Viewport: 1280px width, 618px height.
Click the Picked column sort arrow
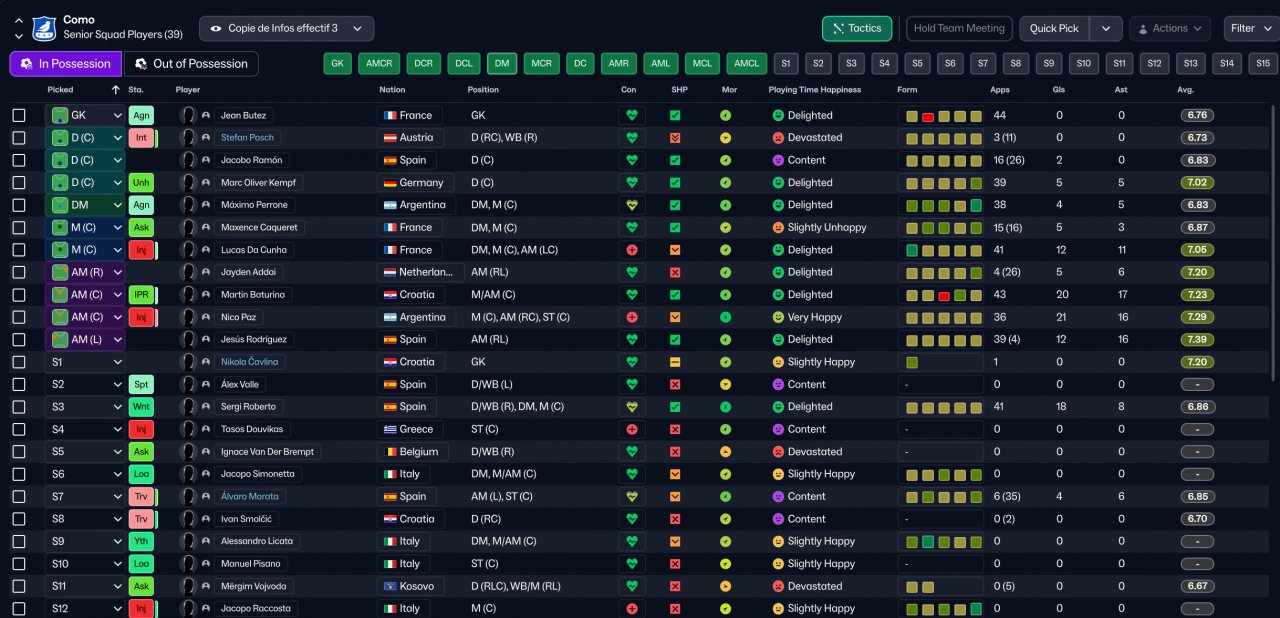coord(115,90)
